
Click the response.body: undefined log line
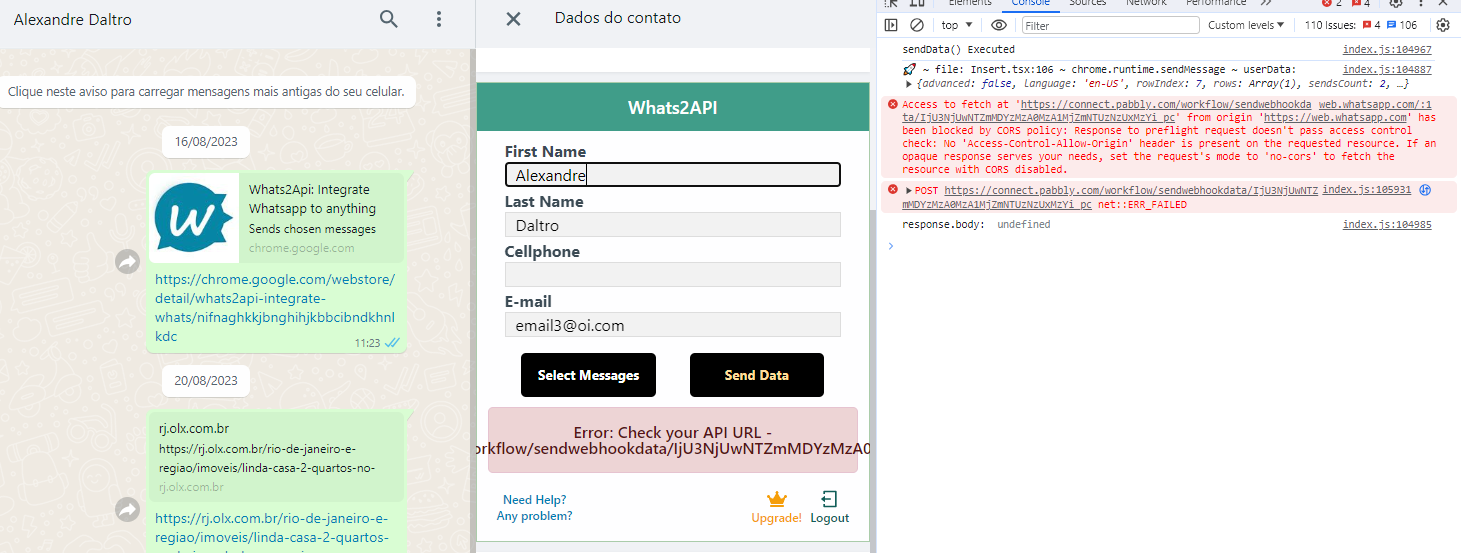pos(975,225)
